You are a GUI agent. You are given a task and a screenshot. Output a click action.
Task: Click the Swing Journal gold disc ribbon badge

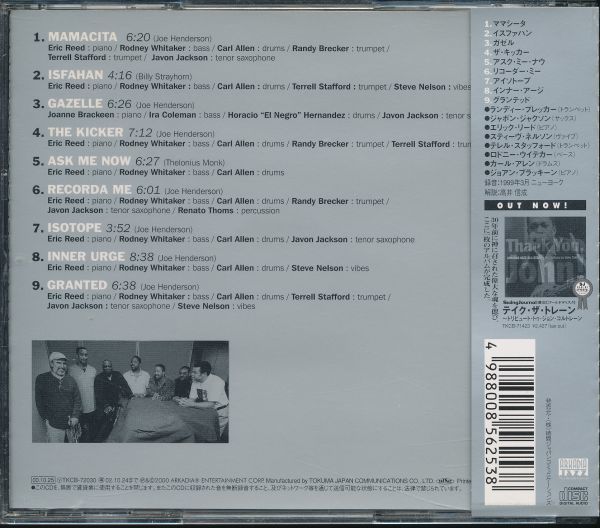[583, 293]
